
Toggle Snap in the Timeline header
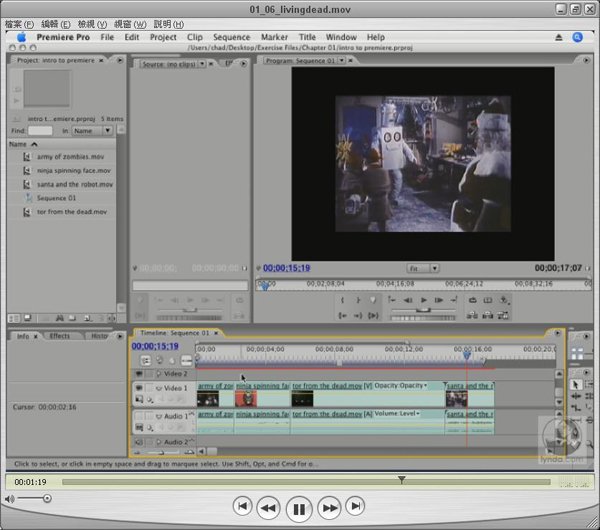[145, 360]
